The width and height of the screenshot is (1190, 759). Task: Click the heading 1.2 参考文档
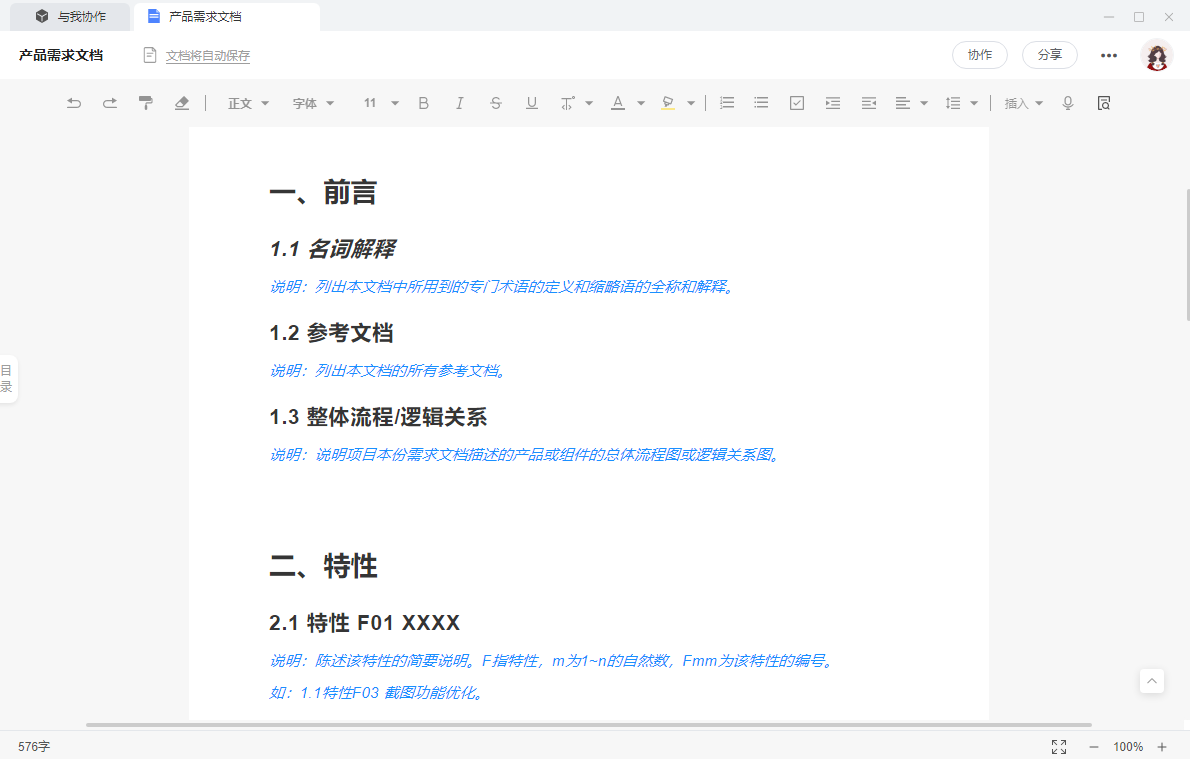pyautogui.click(x=331, y=333)
